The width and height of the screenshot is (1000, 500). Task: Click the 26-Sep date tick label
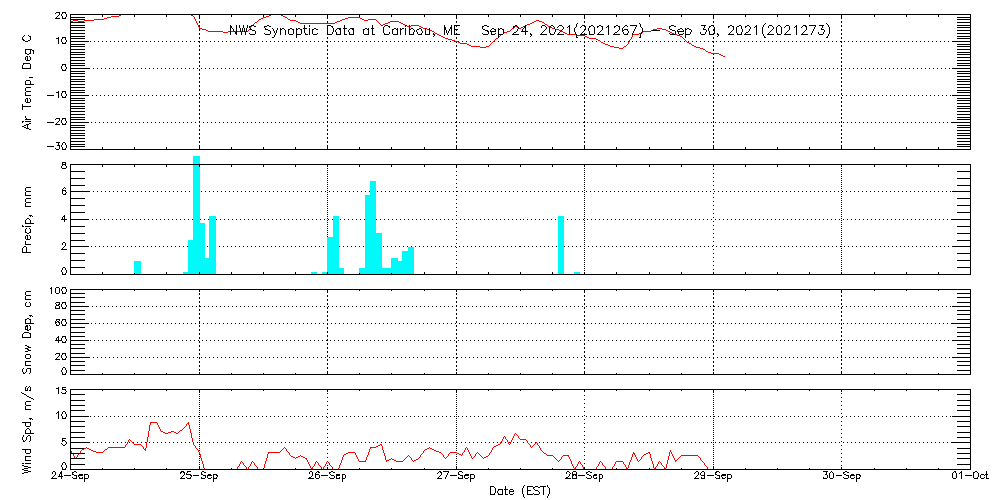tap(328, 477)
